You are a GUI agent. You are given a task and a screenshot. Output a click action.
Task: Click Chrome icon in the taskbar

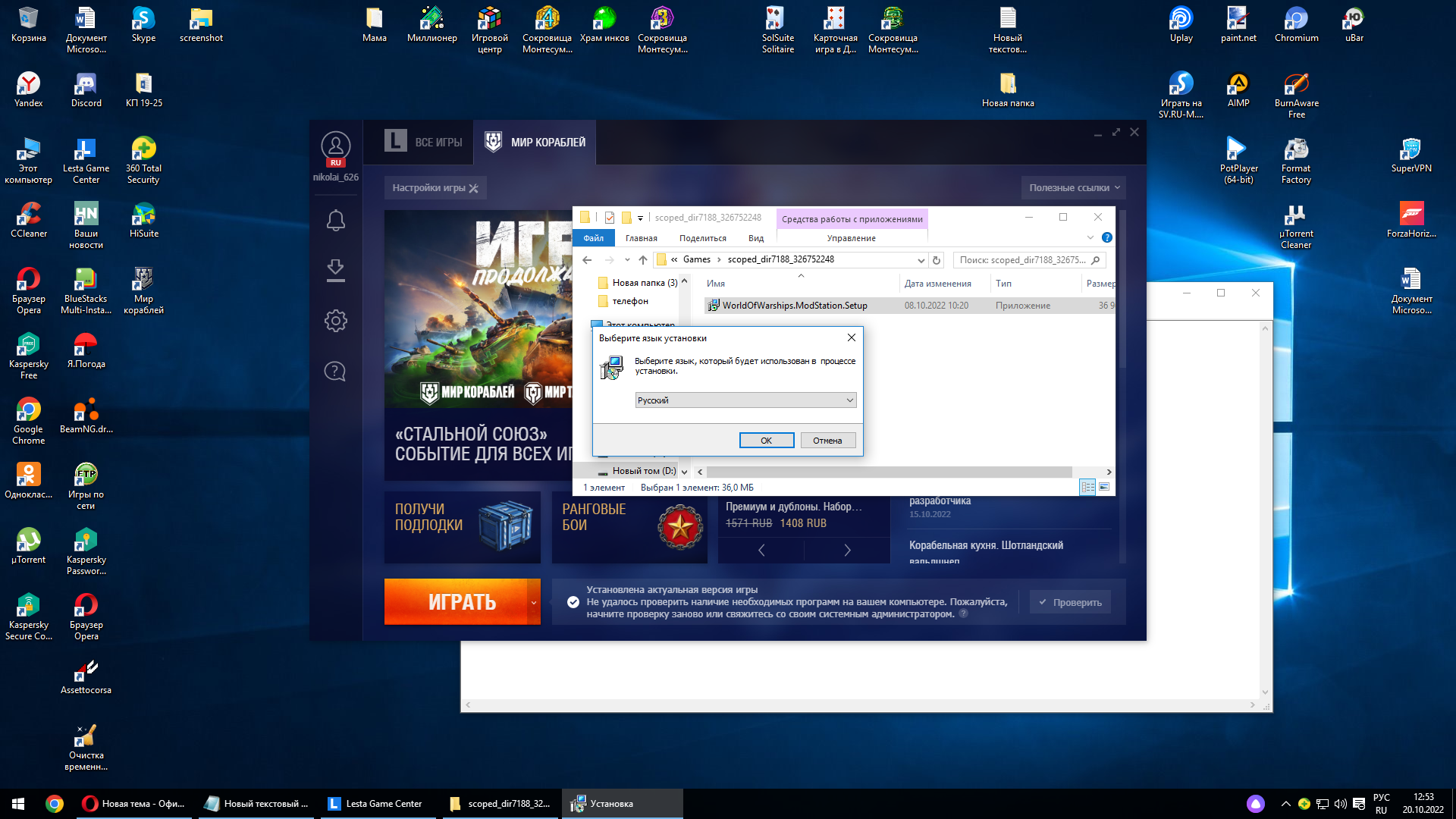tap(55, 804)
